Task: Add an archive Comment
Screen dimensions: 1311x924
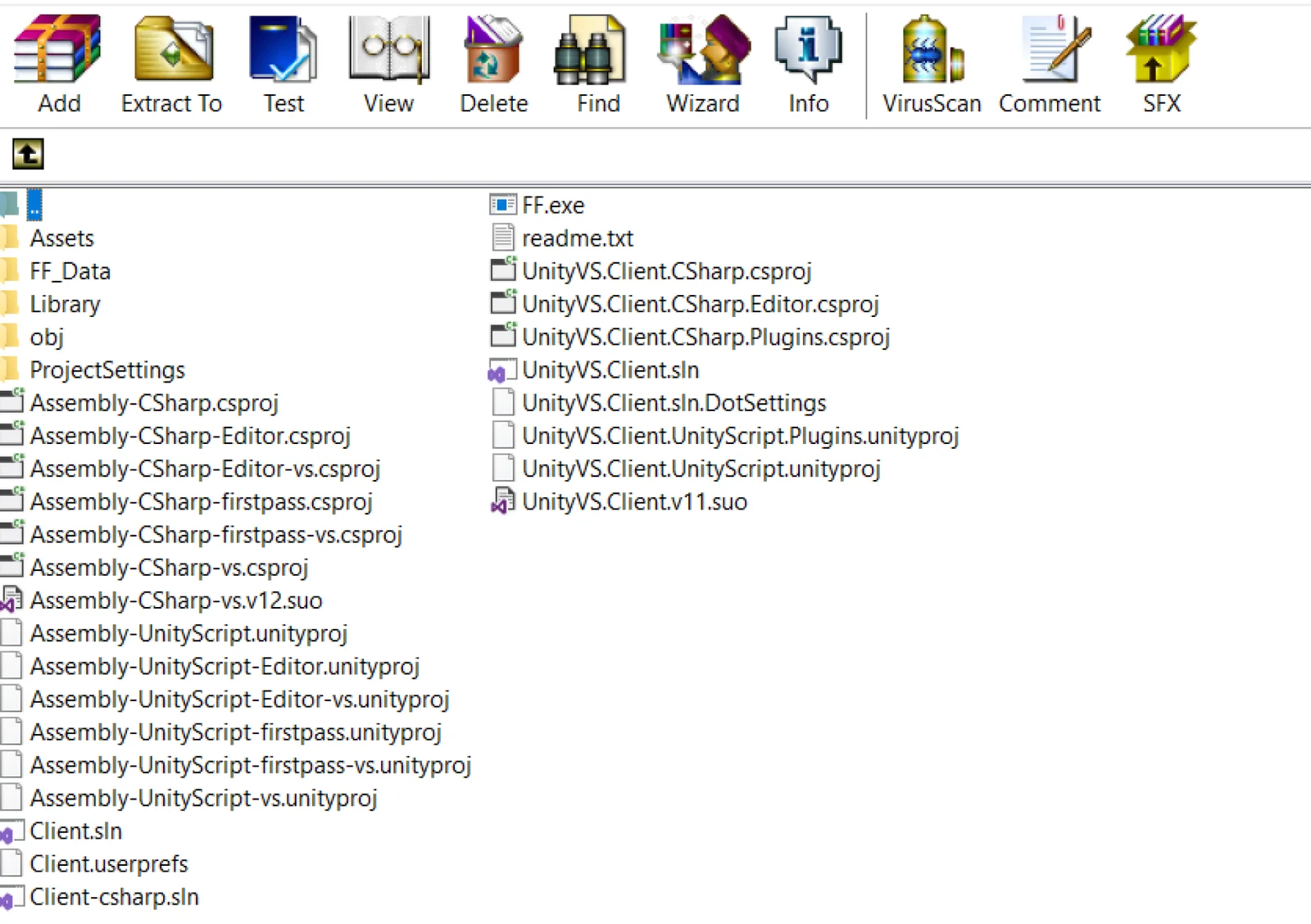Action: [x=1050, y=64]
